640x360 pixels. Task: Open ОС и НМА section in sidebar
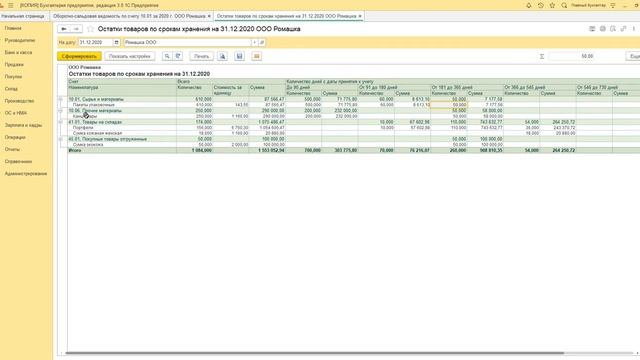tap(16, 113)
